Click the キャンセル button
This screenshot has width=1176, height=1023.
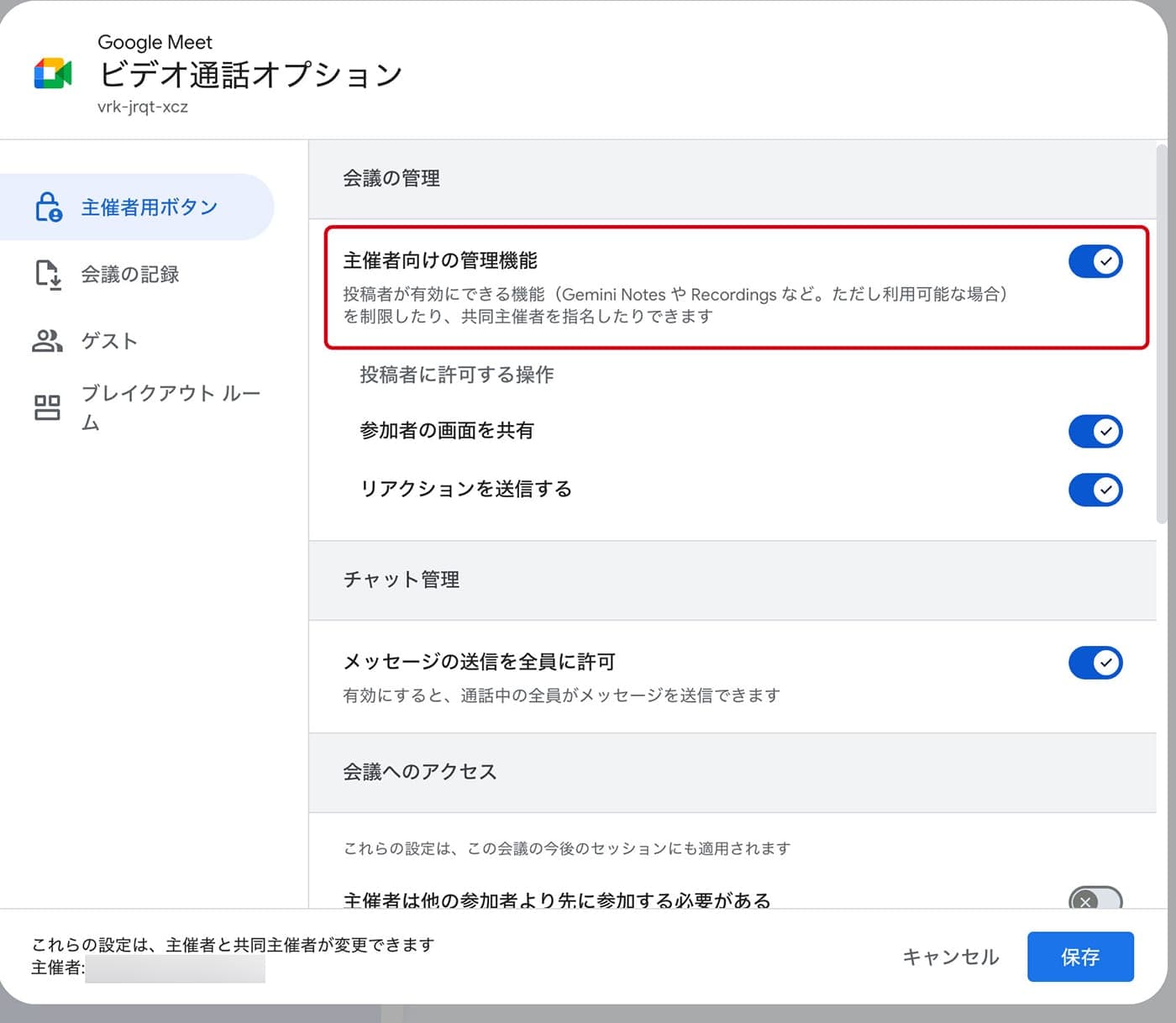pyautogui.click(x=950, y=957)
